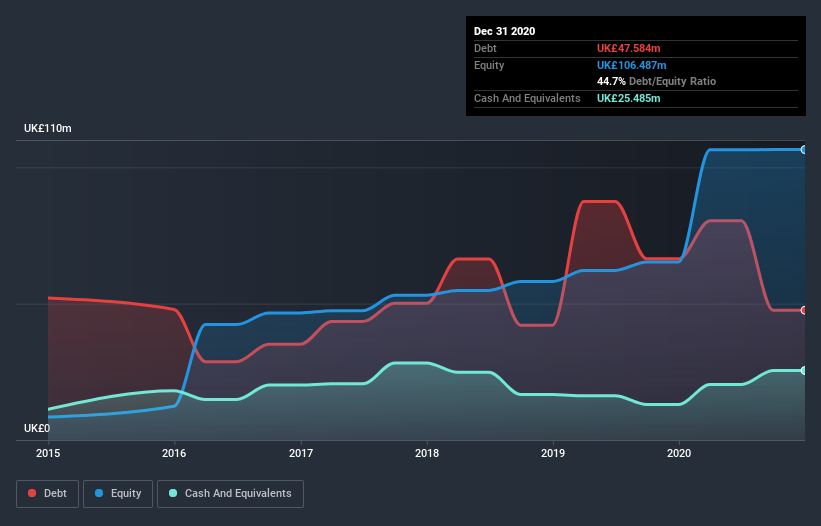Click the 2019 x-axis label

553,453
